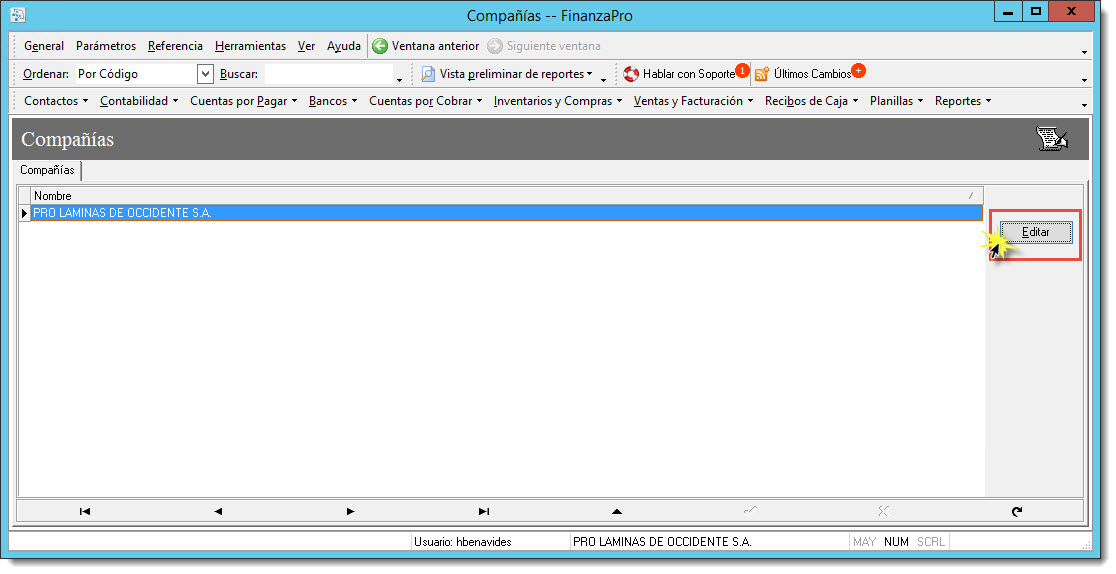
Task: Open the Referencia menu
Action: (175, 46)
